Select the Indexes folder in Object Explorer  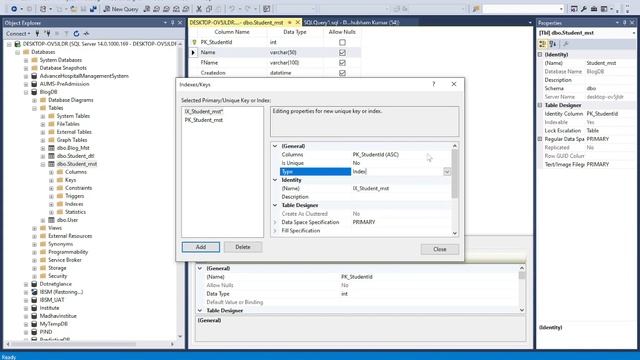[x=74, y=204]
